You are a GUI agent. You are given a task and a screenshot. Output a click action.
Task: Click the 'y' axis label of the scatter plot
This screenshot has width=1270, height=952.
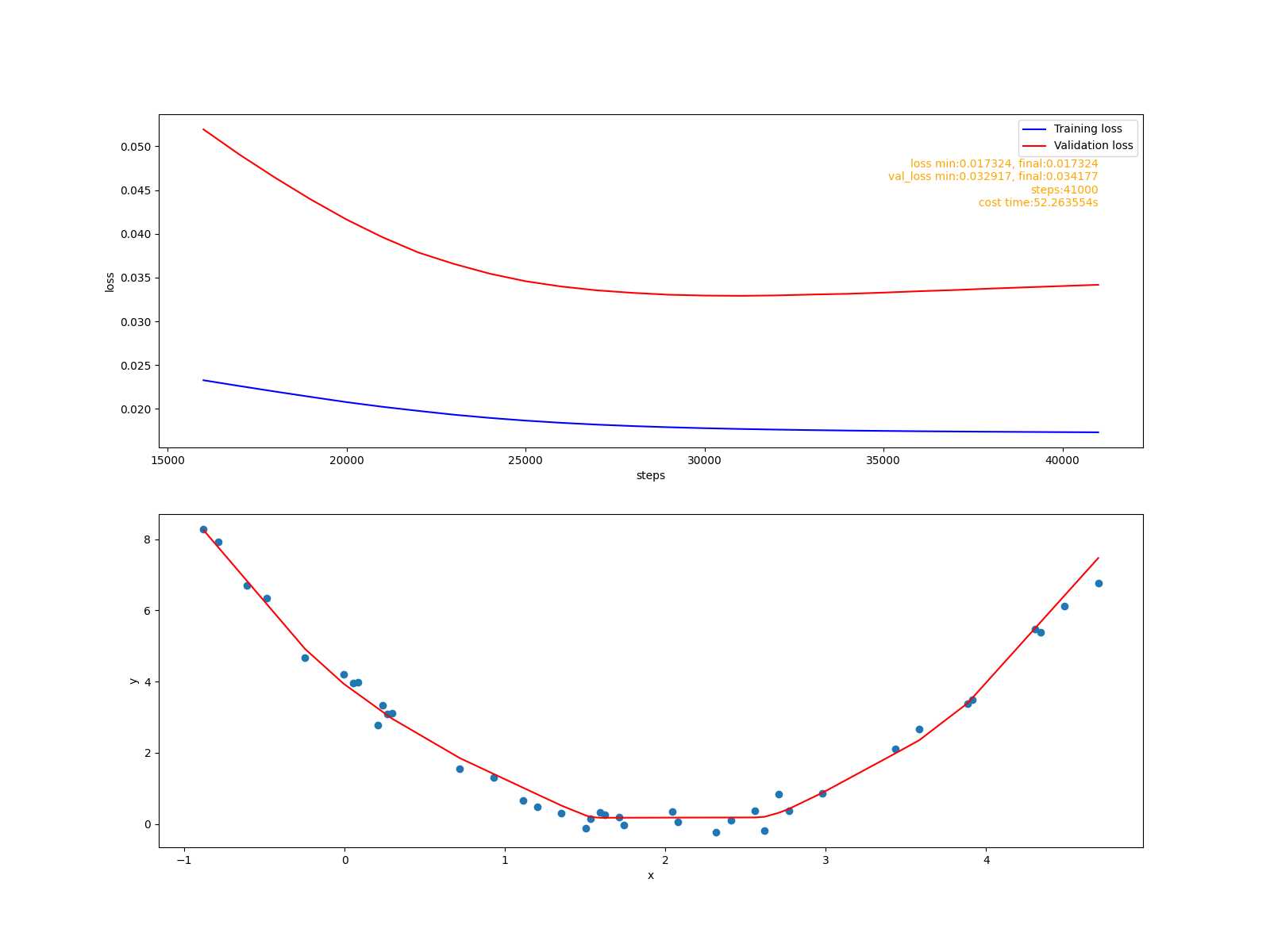click(133, 681)
